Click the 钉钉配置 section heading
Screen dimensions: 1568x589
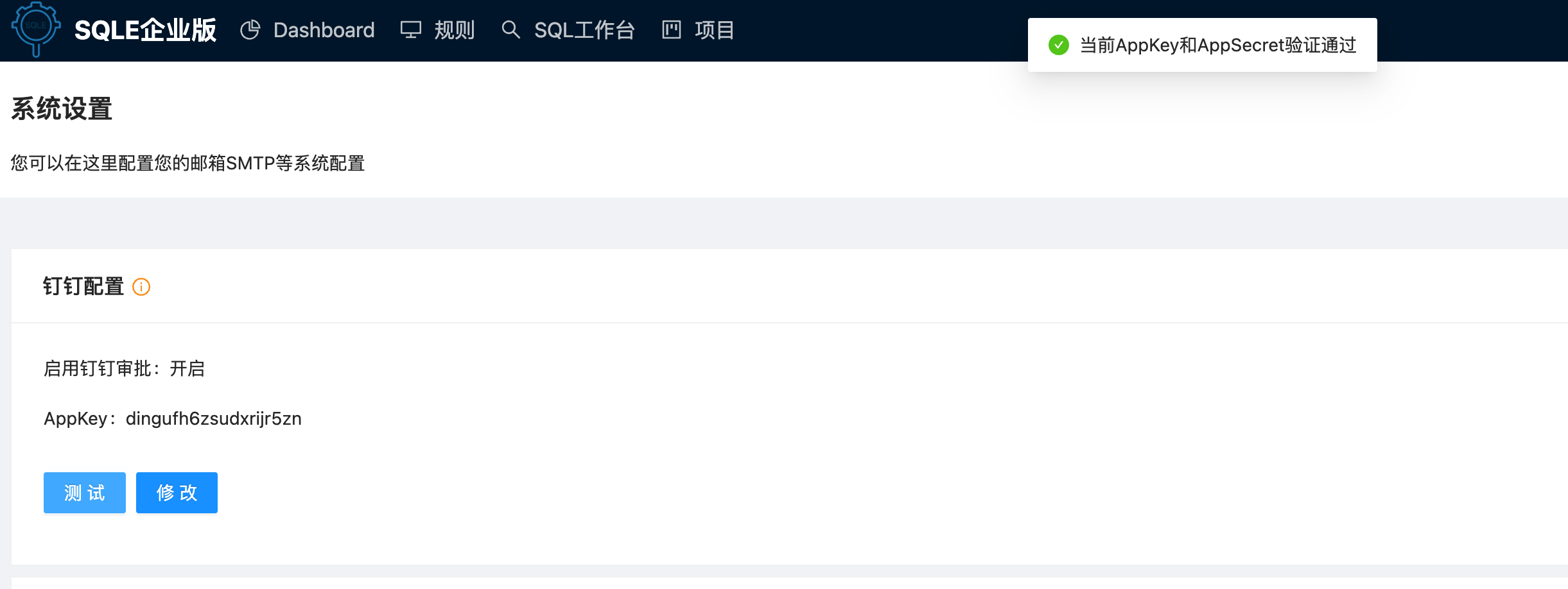coord(84,287)
